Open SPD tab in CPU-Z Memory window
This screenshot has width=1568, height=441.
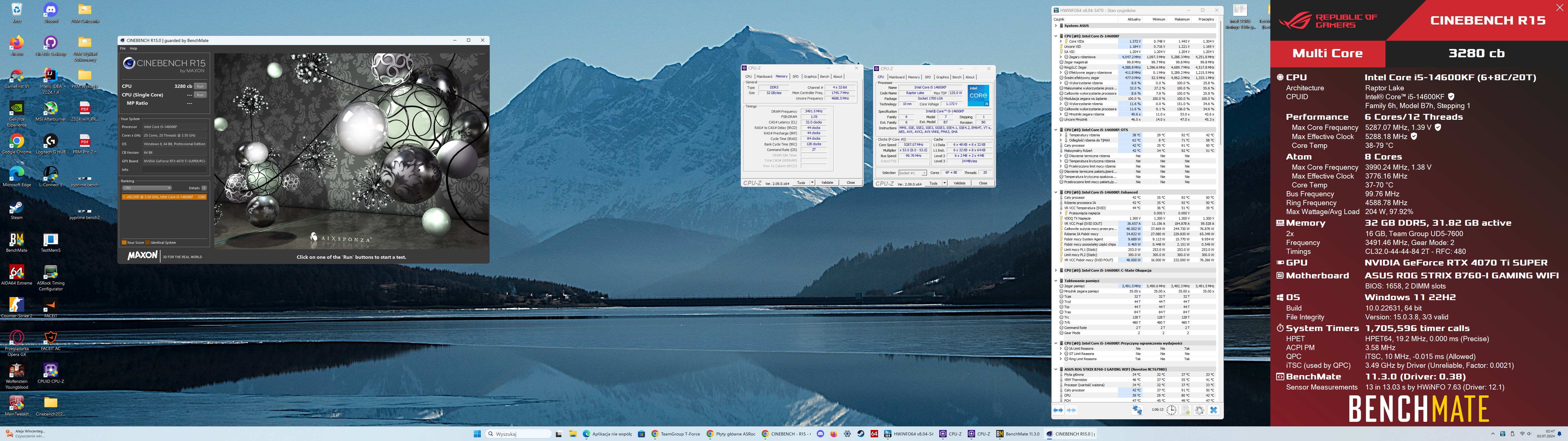tap(795, 77)
